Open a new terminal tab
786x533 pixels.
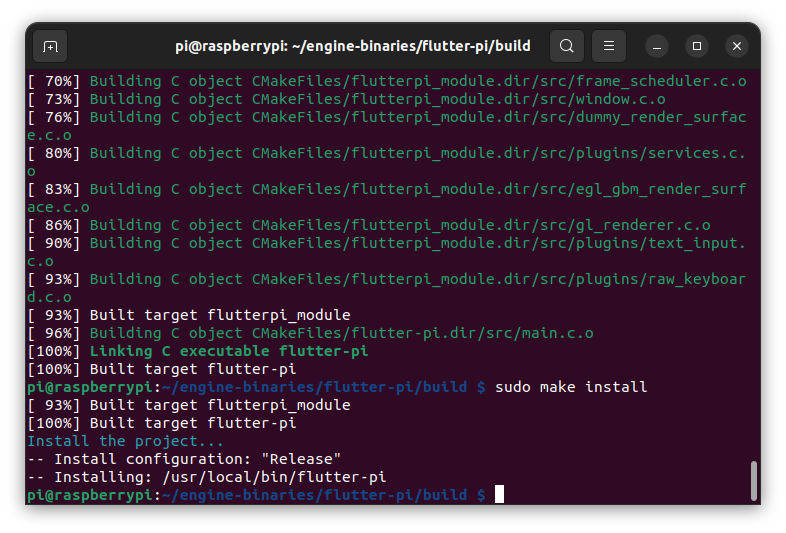(50, 46)
